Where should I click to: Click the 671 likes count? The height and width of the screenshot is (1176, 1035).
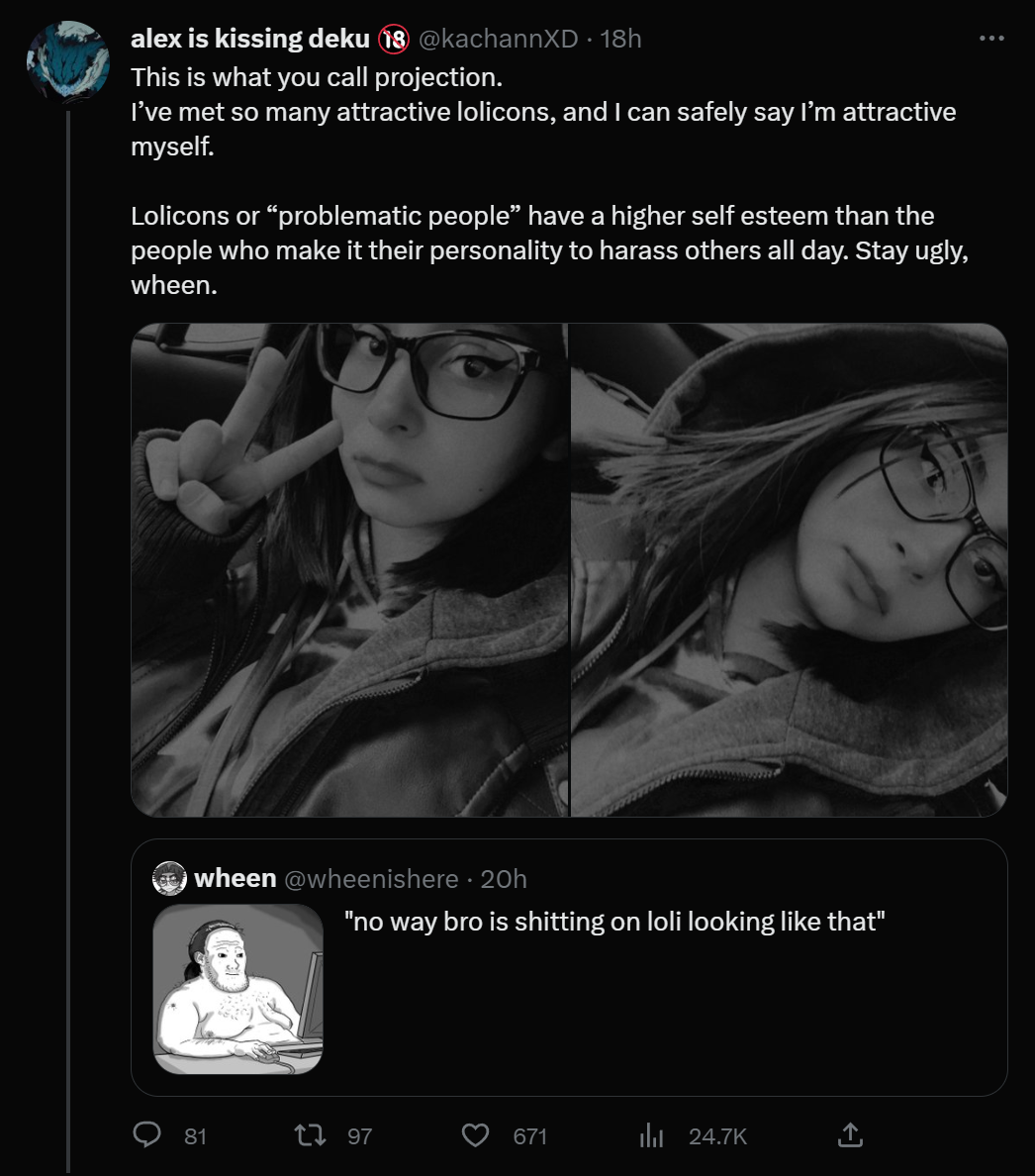(529, 1136)
